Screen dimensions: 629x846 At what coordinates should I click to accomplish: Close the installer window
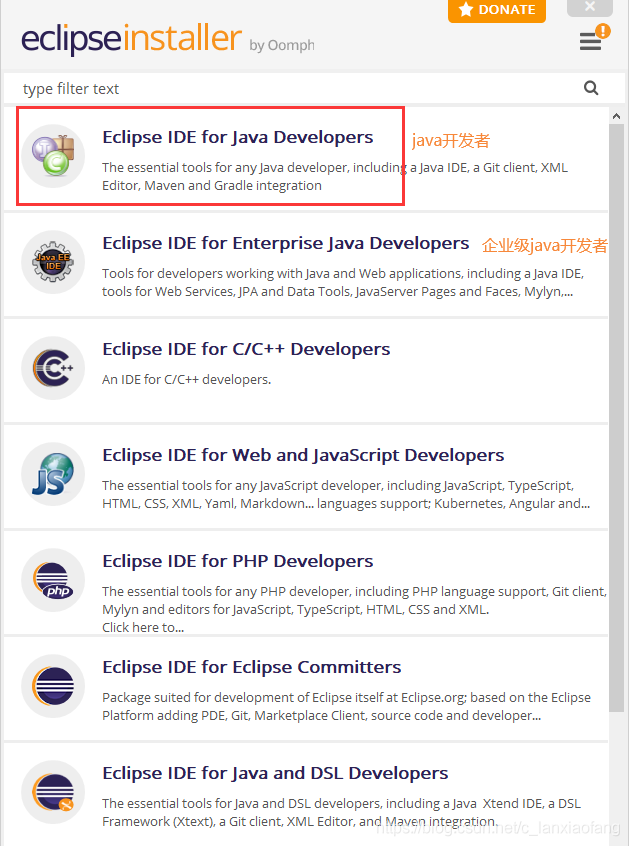click(x=590, y=7)
